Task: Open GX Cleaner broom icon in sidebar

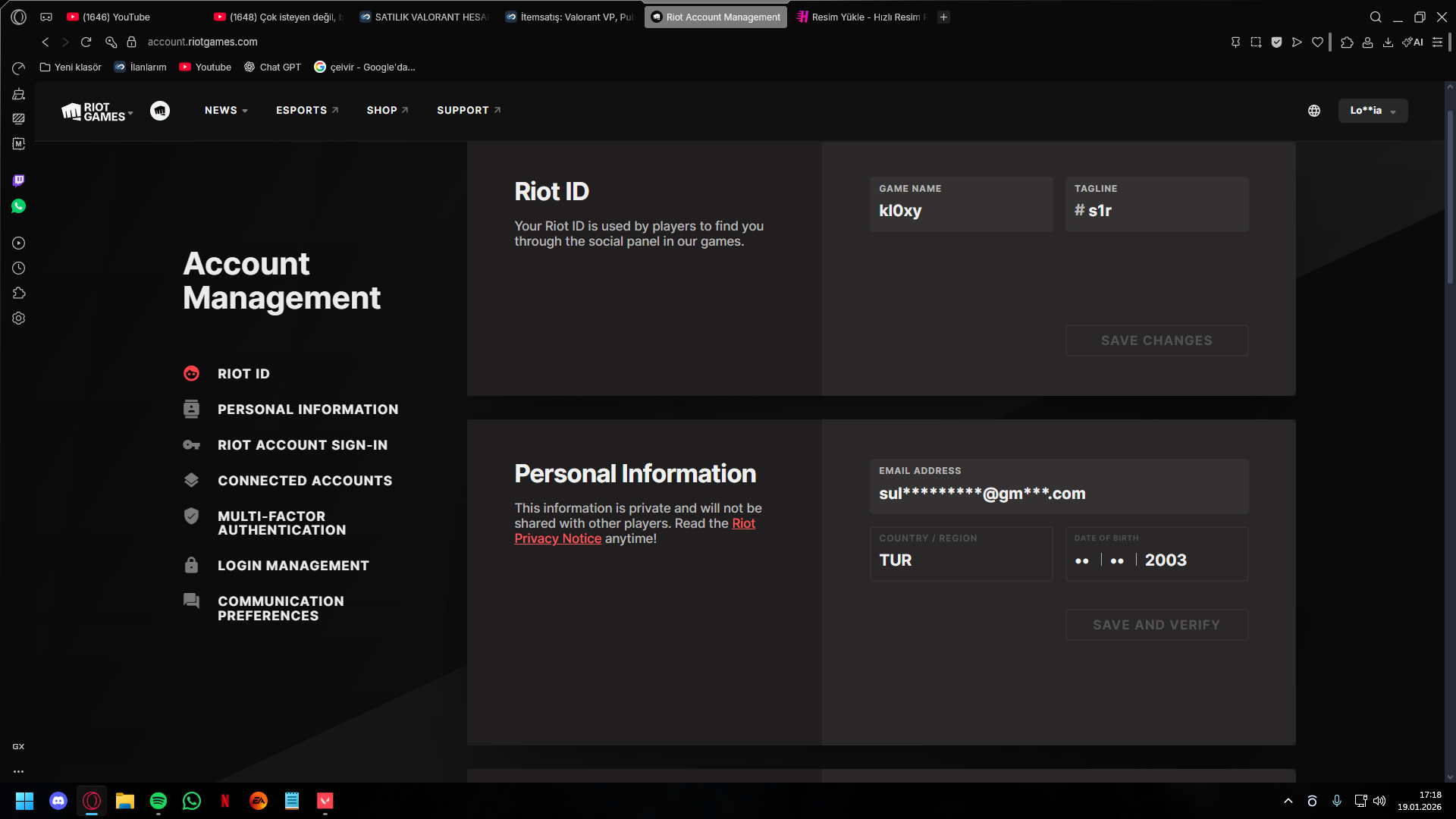Action: [x=19, y=94]
